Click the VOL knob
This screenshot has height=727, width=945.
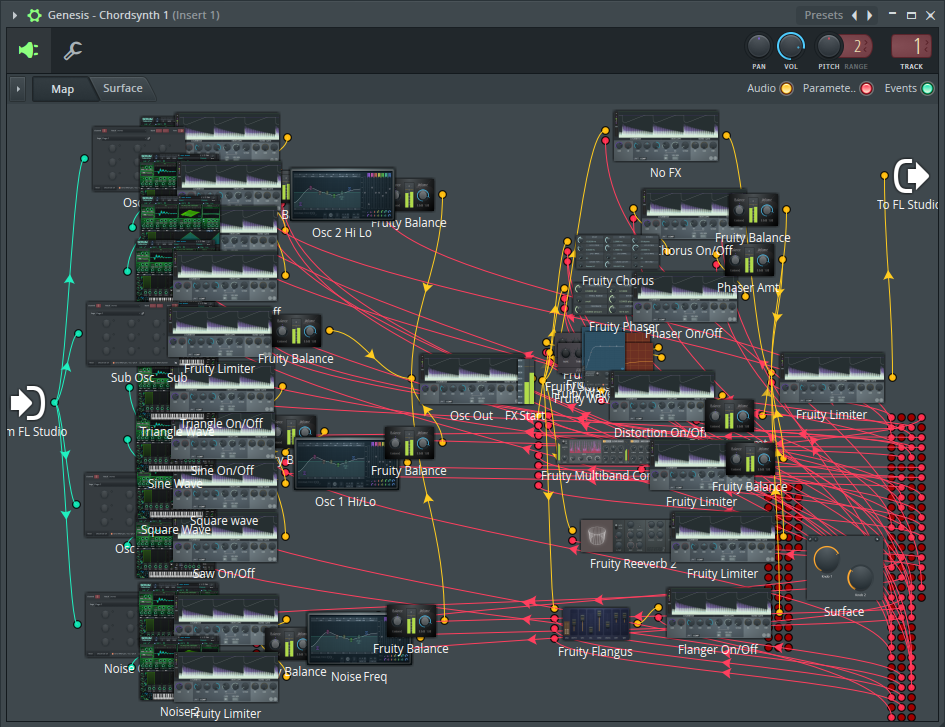point(791,46)
